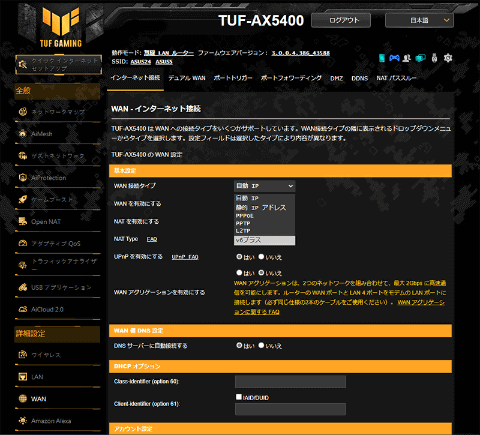This screenshot has height=435, width=480.
Task: Click the USB status icon
Action: (x=434, y=58)
